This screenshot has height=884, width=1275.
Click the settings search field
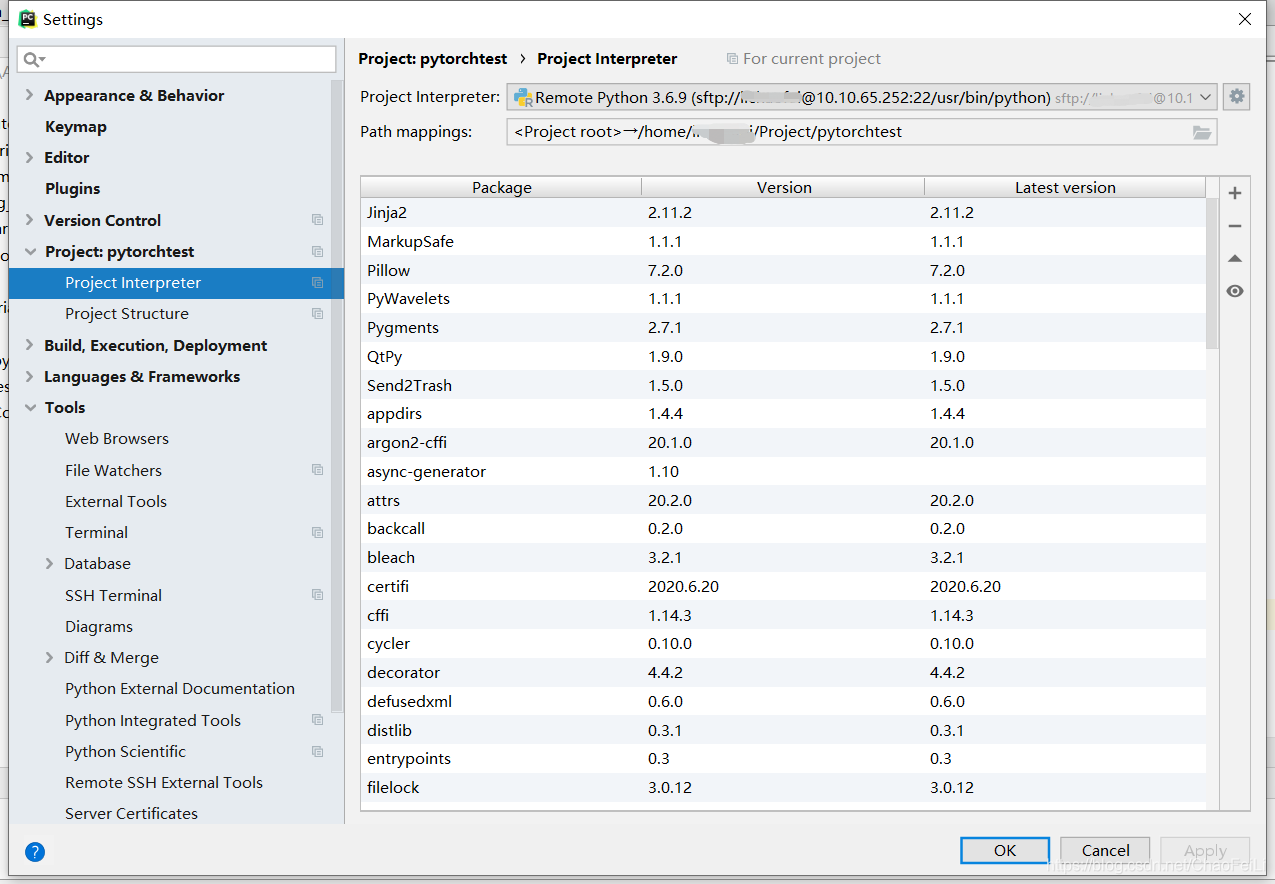(x=176, y=59)
